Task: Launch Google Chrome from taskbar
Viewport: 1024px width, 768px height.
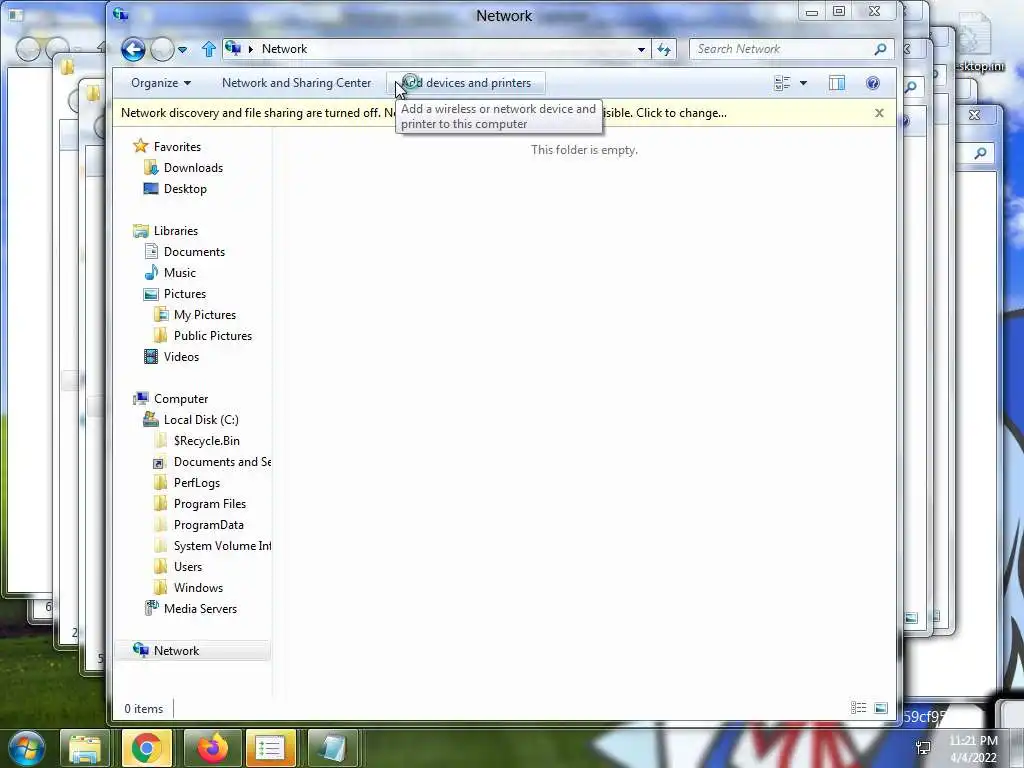Action: tap(146, 748)
